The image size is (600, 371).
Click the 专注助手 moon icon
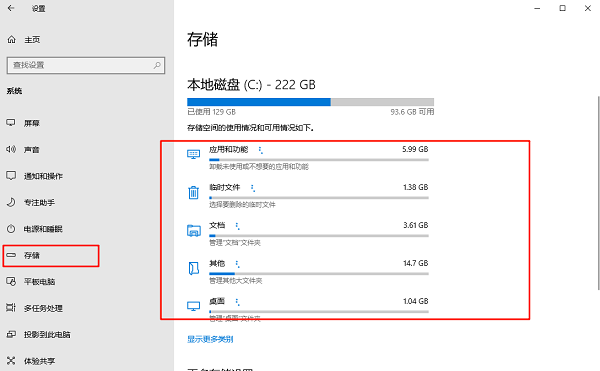(x=11, y=202)
